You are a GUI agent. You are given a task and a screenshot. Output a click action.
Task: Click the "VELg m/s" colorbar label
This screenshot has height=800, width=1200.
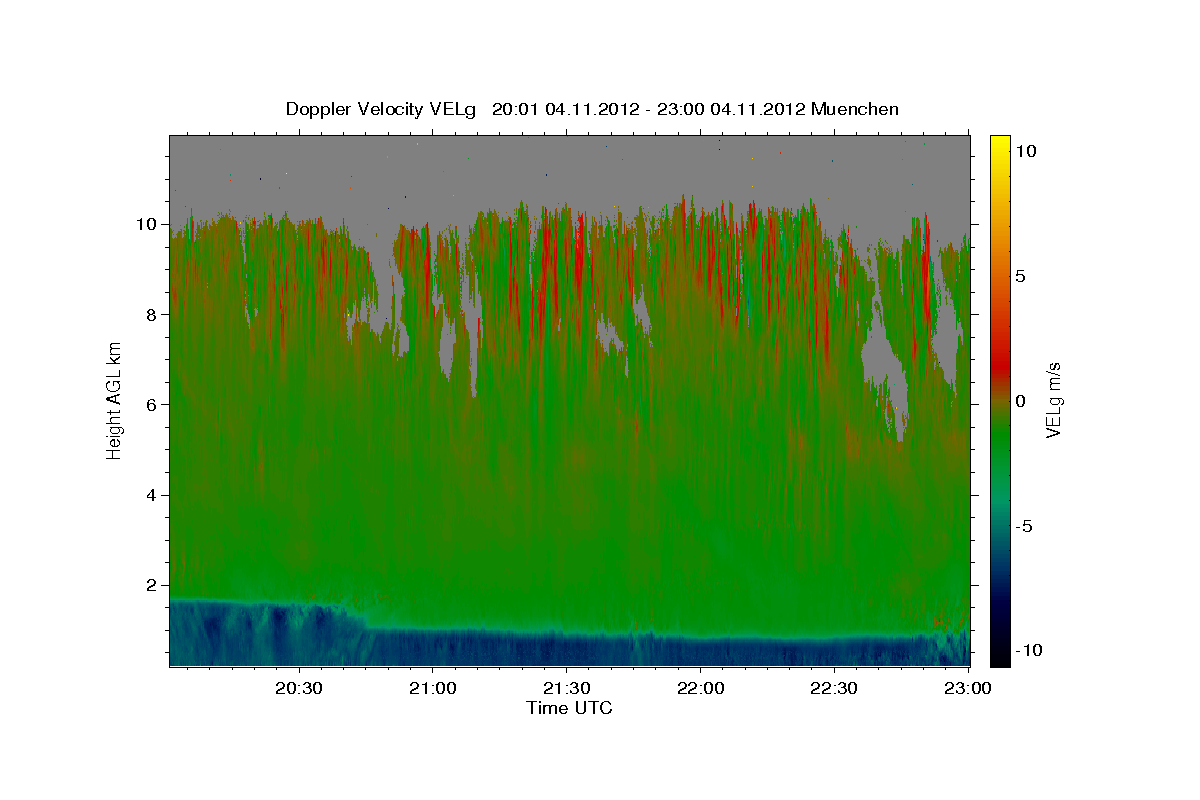[x=1053, y=400]
